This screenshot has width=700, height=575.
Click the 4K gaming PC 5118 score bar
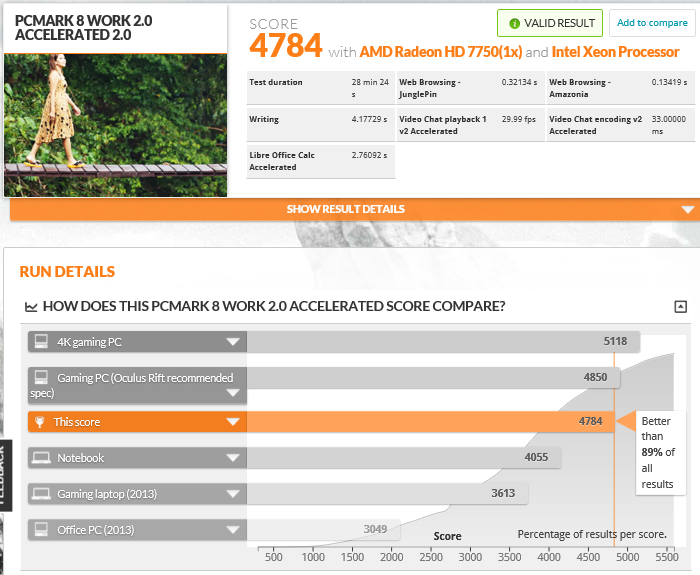pyautogui.click(x=443, y=342)
